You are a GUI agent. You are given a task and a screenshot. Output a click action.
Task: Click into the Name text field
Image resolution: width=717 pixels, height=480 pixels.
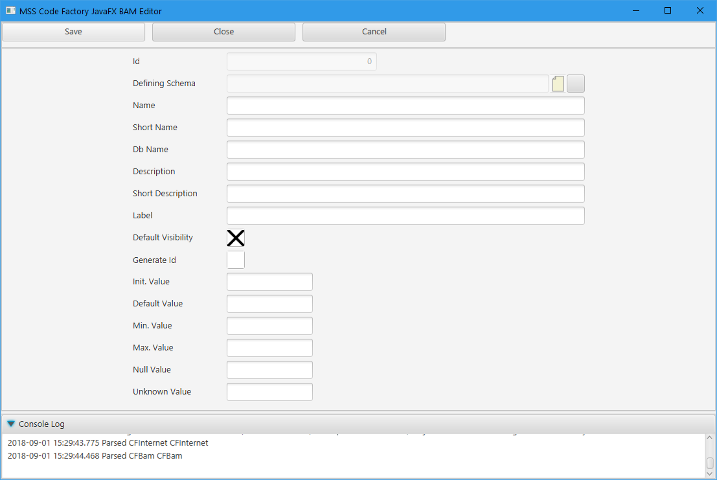[x=405, y=106]
